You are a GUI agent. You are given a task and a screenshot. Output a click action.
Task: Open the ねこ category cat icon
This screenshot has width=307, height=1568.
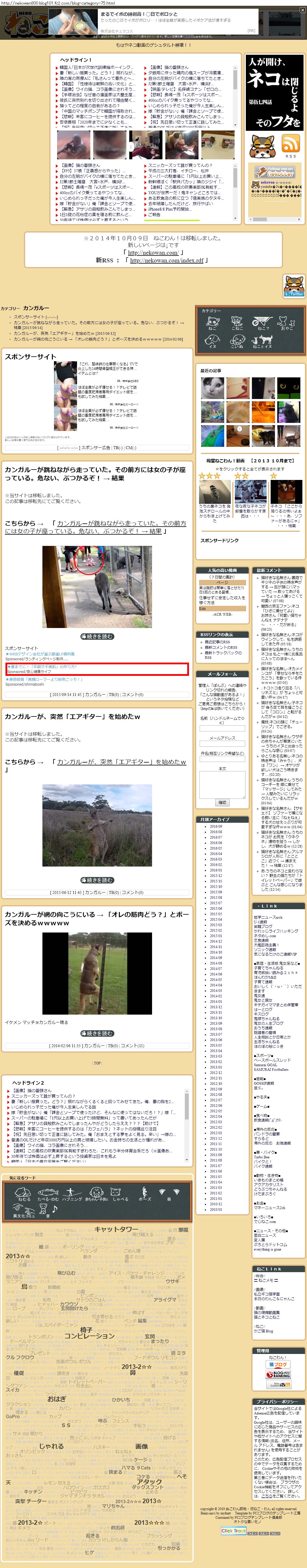pos(213,323)
